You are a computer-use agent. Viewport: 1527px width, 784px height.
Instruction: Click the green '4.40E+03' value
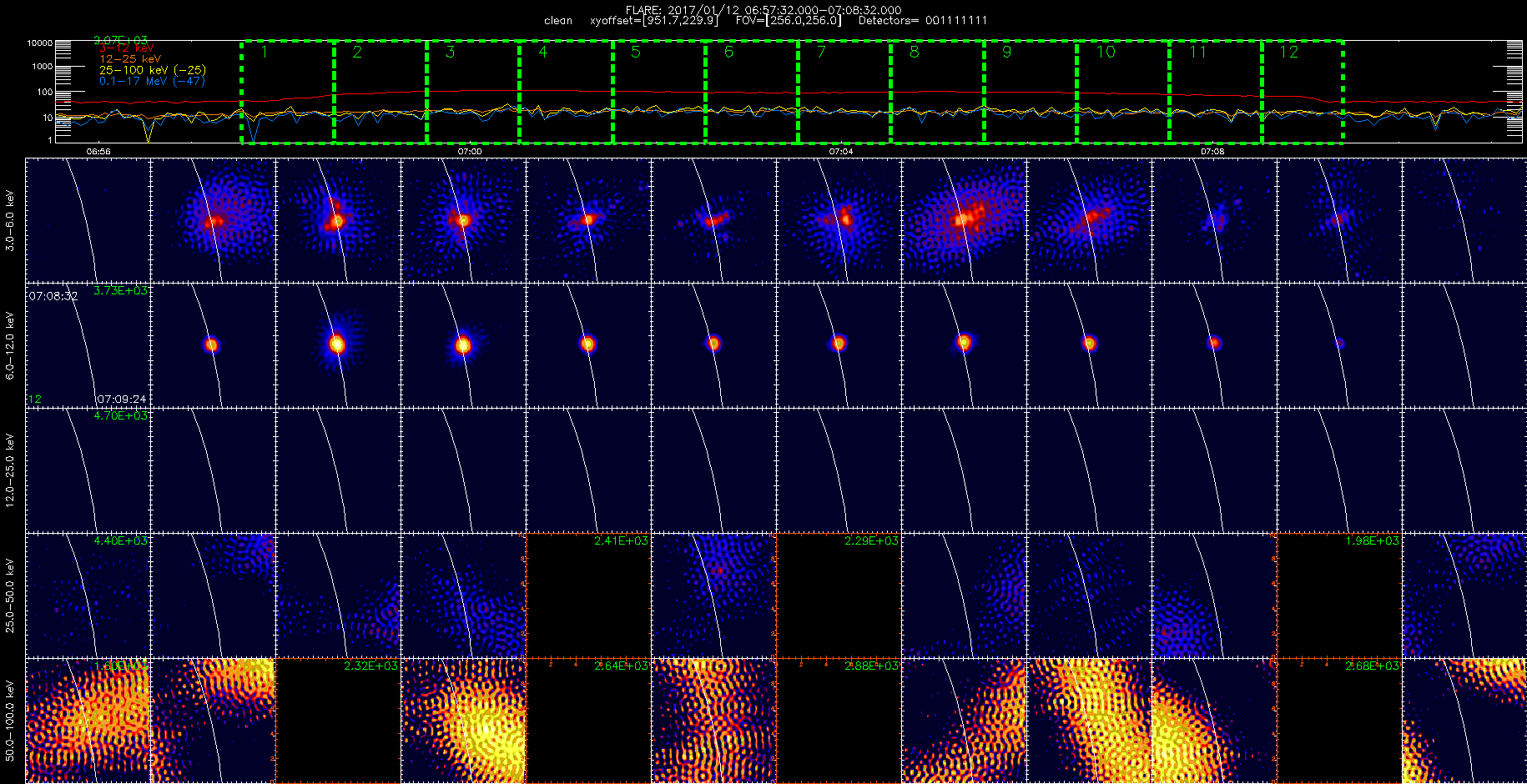(120, 540)
